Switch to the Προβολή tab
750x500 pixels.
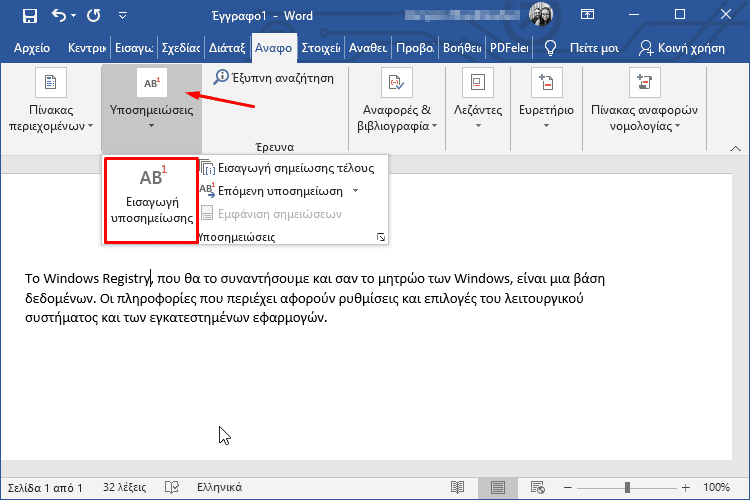[x=415, y=48]
